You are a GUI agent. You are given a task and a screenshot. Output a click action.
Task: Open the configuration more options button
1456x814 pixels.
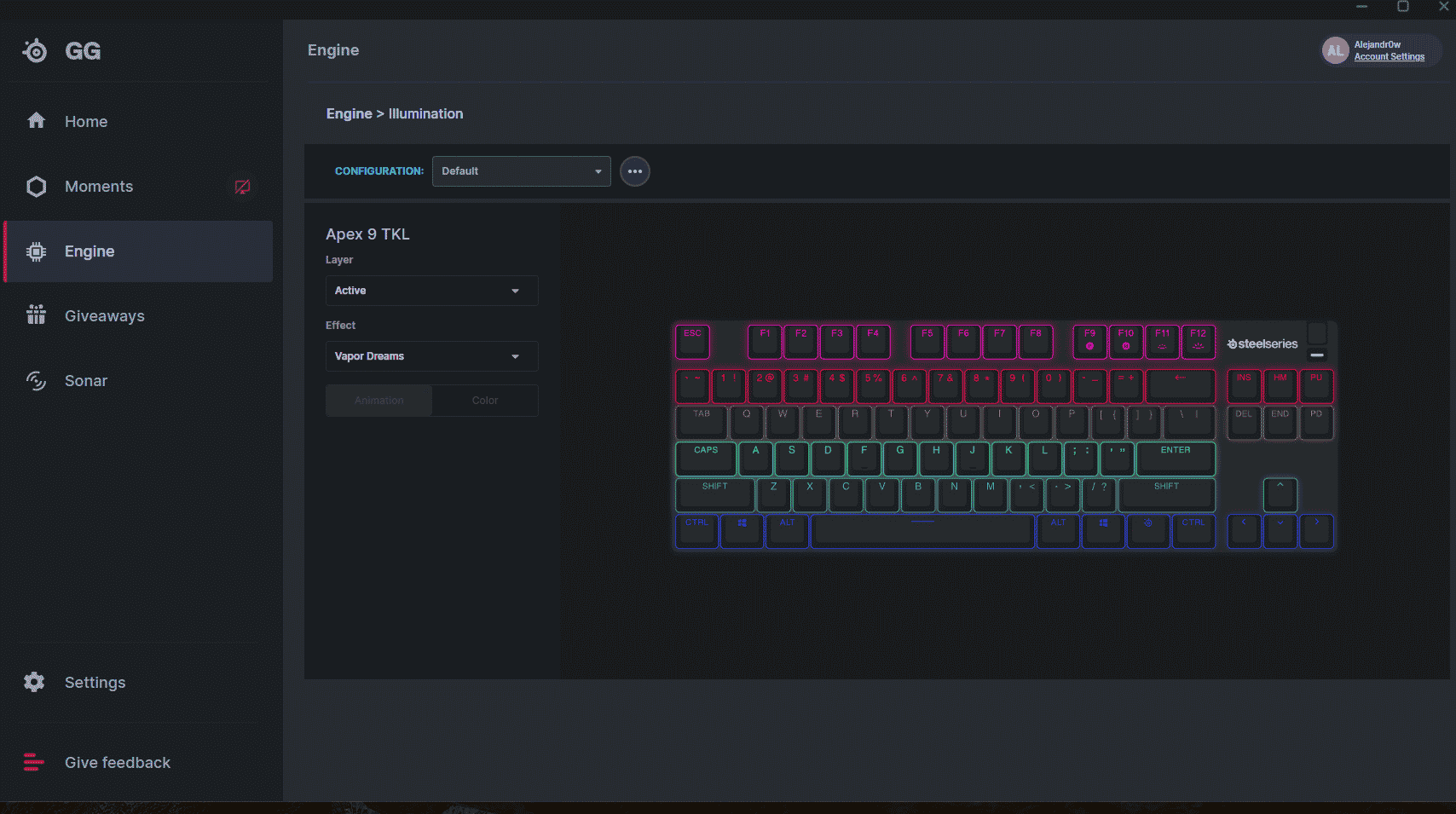click(635, 171)
